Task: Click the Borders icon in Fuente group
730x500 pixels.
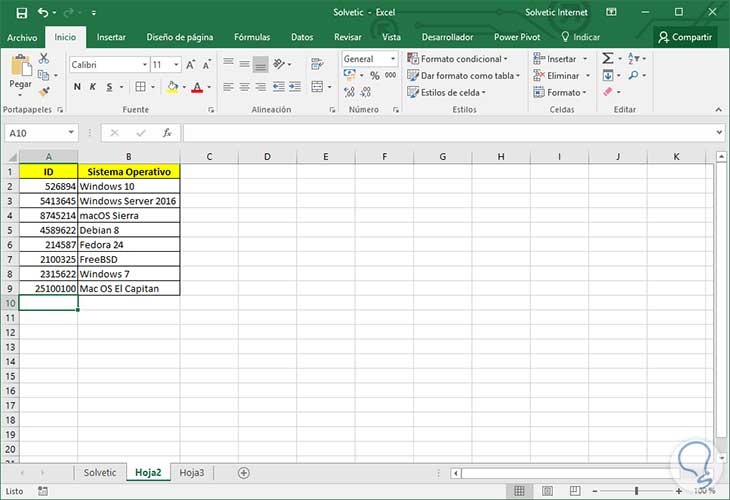Action: coord(140,87)
